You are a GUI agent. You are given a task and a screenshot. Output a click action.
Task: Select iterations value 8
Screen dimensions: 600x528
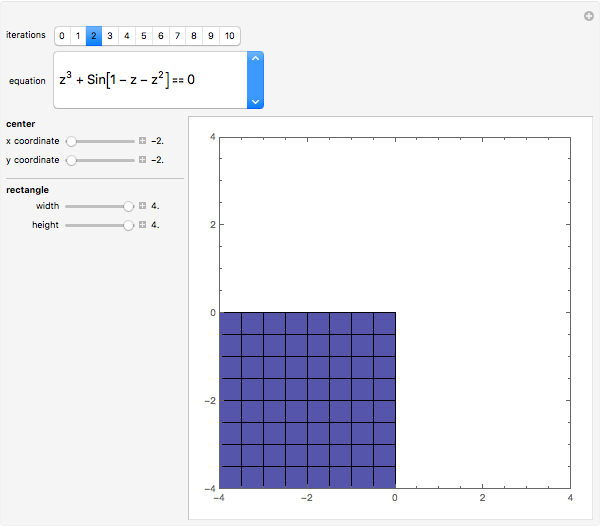tap(193, 36)
